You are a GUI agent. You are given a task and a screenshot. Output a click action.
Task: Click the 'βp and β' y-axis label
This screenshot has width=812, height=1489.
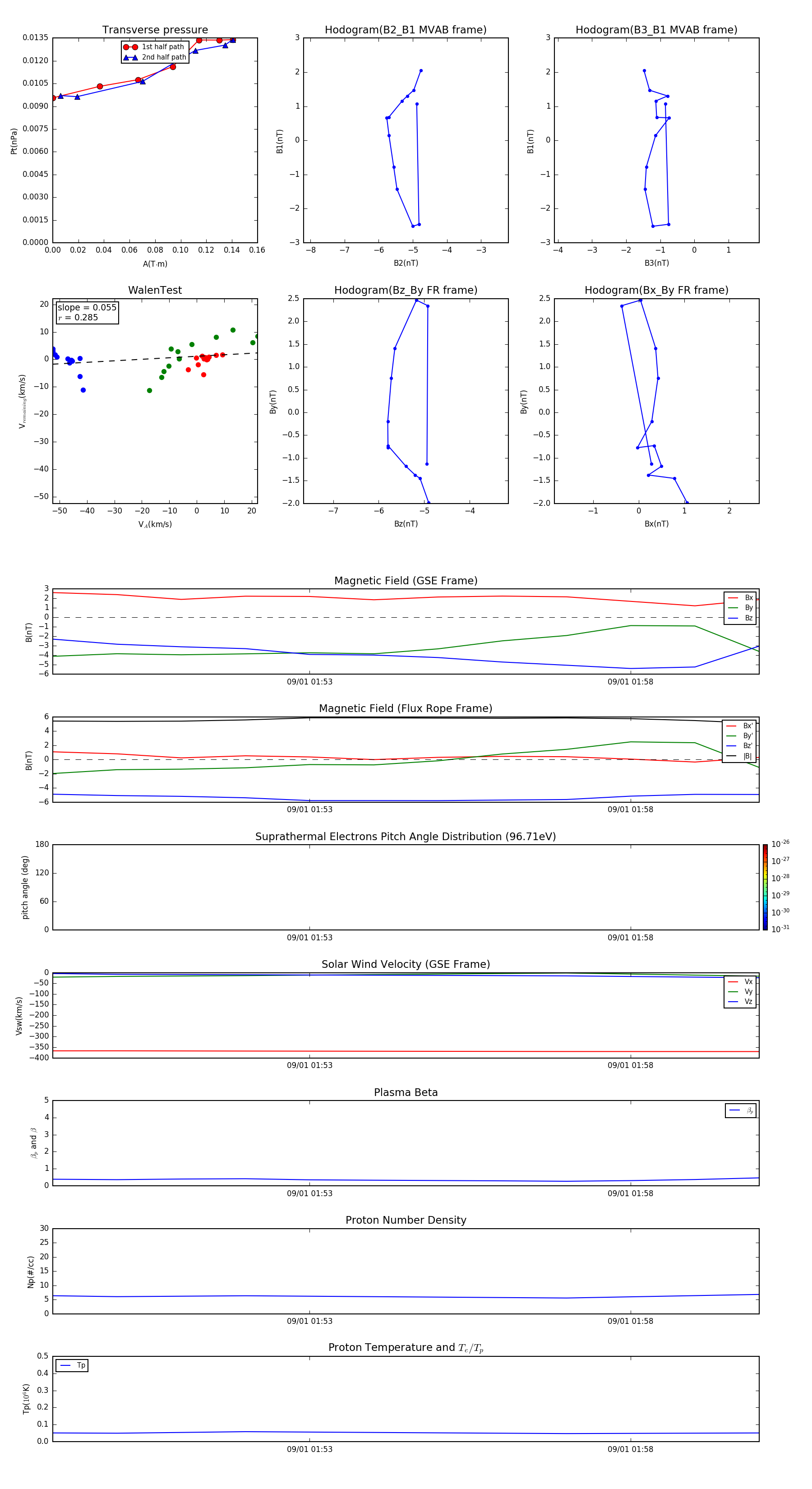pyautogui.click(x=33, y=1143)
